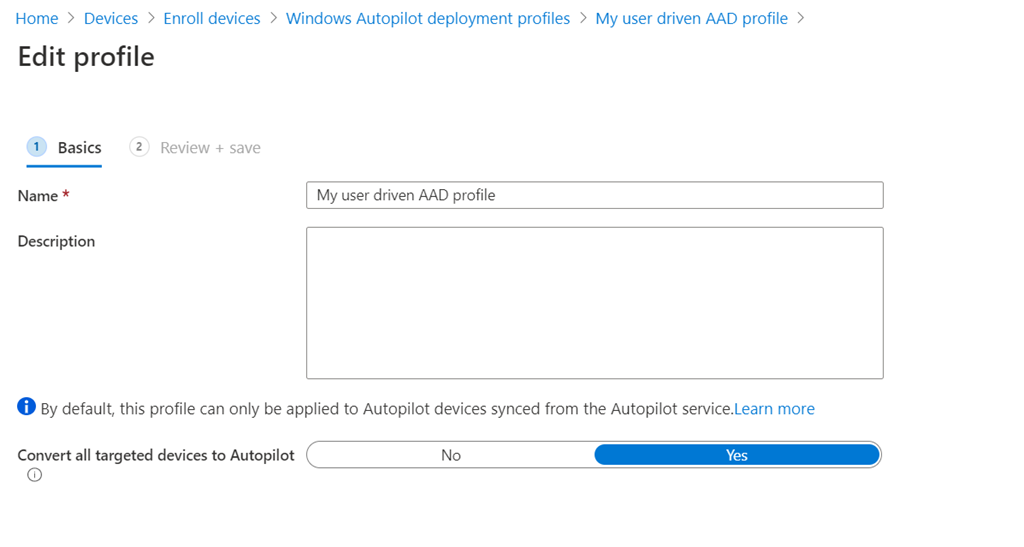Select Yes for Convert devices to Autopilot
1024x547 pixels.
(737, 455)
